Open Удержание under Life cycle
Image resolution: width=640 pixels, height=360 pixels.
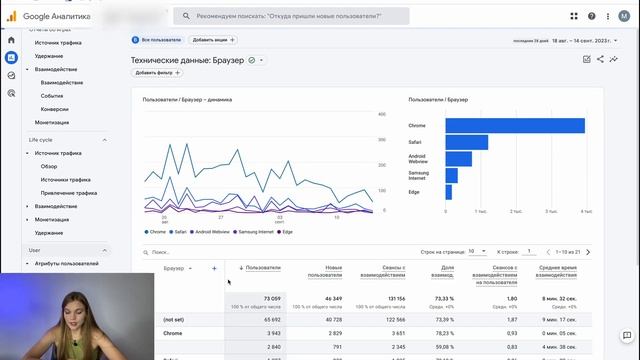49,233
